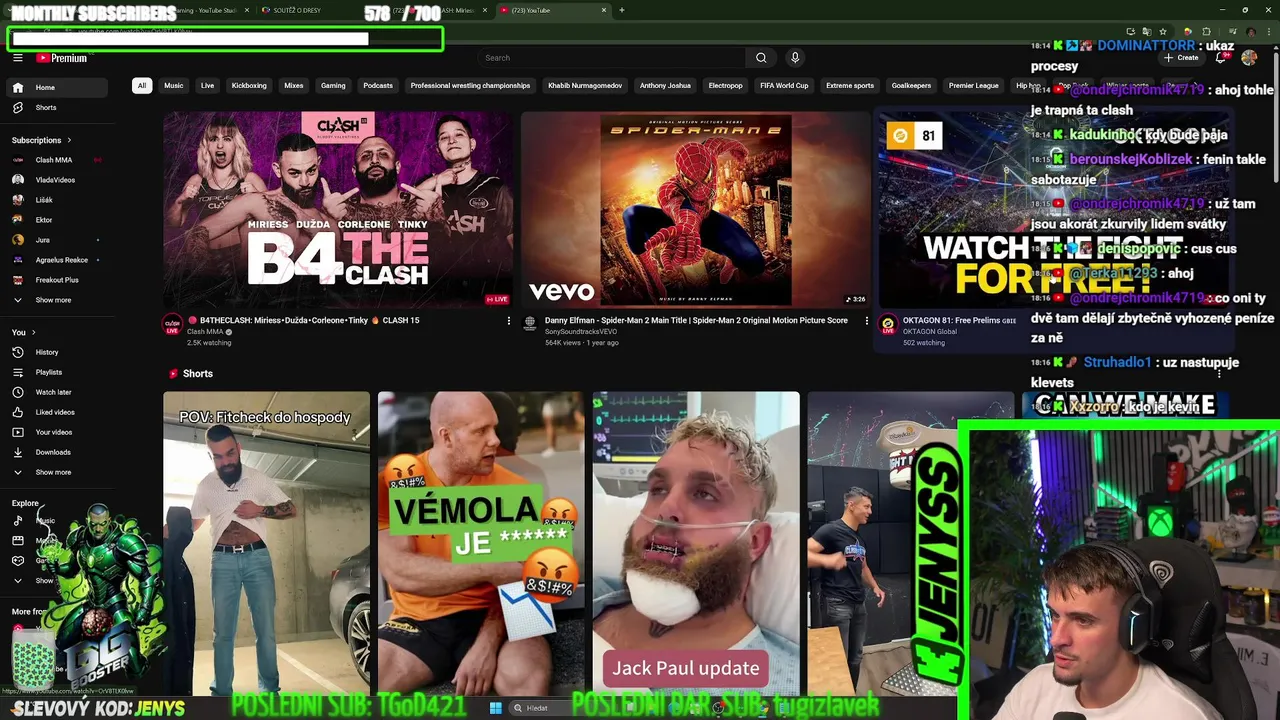
Task: Click in the YouTube search field
Action: tap(610, 58)
